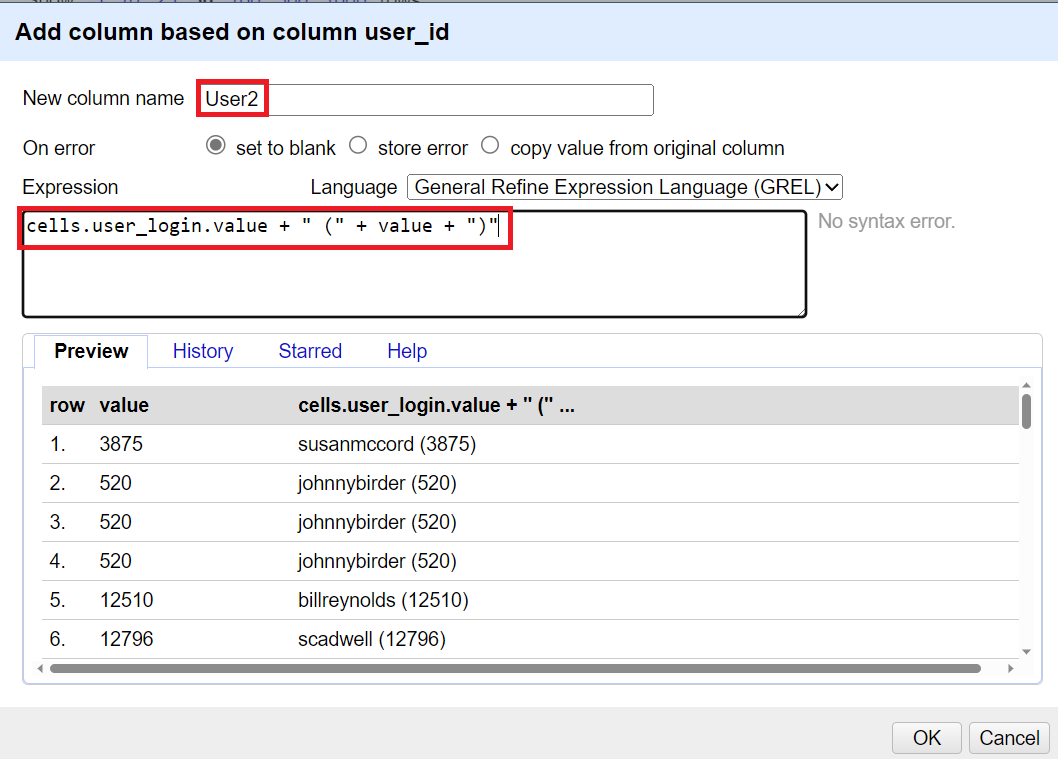Switch to the History tab
The width and height of the screenshot is (1058, 759).
[x=202, y=351]
